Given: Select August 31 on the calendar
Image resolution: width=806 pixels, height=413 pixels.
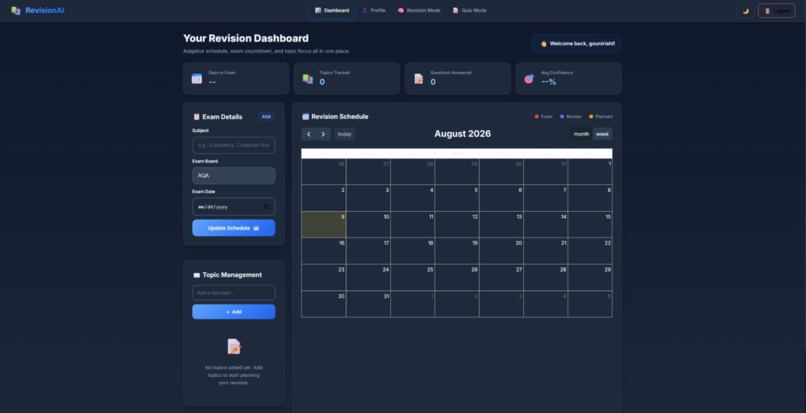Looking at the screenshot, I should (x=368, y=304).
